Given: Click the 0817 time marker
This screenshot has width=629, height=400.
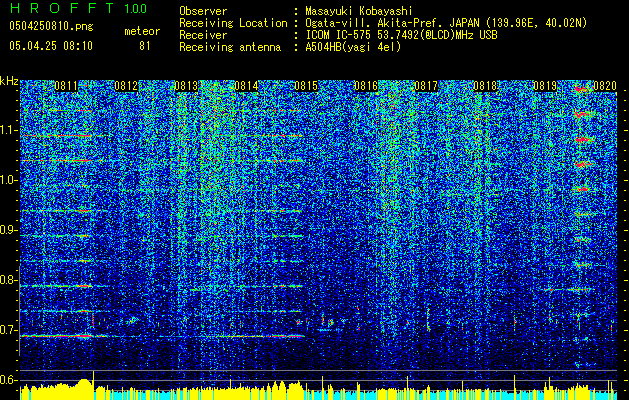Looking at the screenshot, I should (426, 85).
